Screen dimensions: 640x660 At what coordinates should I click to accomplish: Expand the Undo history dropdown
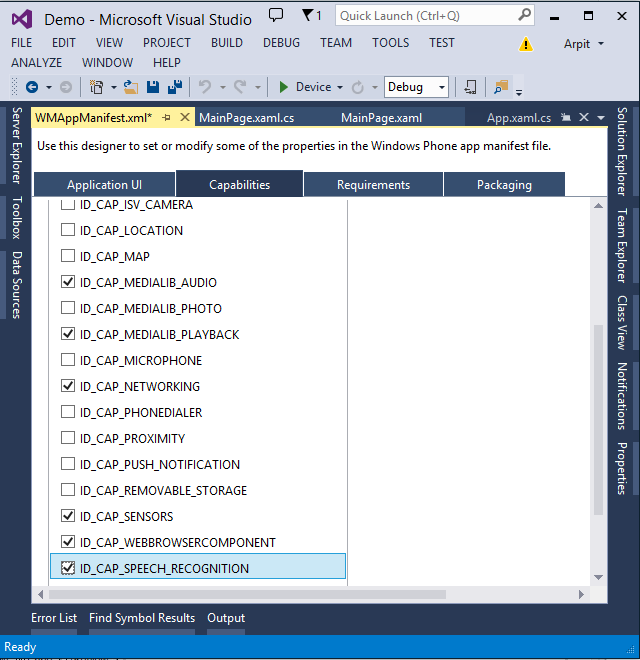pyautogui.click(x=223, y=88)
